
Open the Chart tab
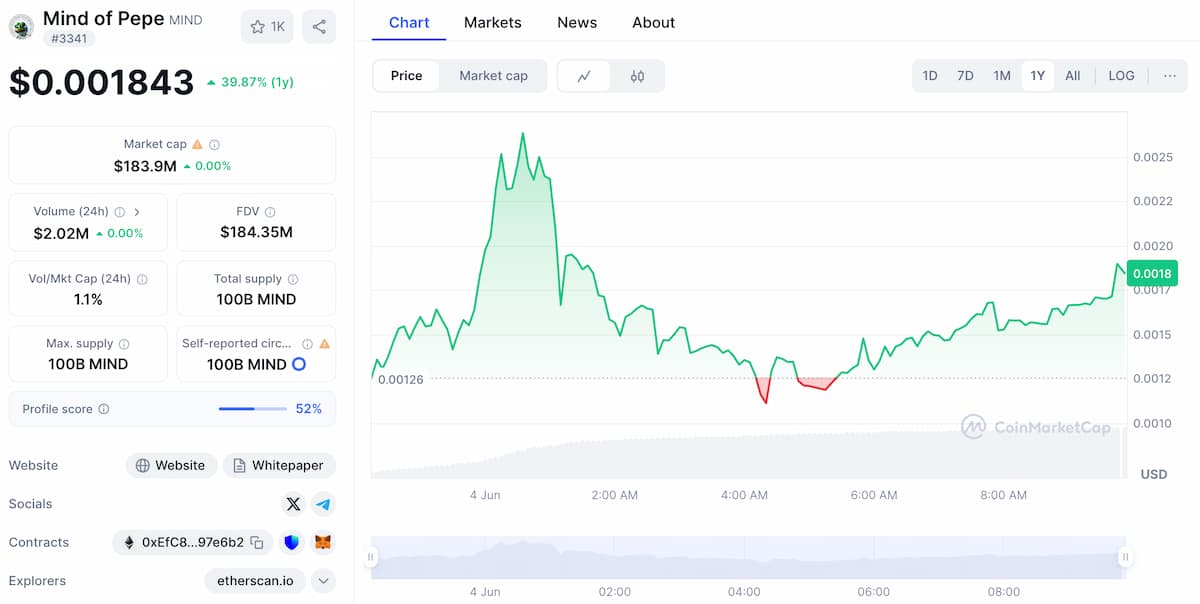(409, 22)
